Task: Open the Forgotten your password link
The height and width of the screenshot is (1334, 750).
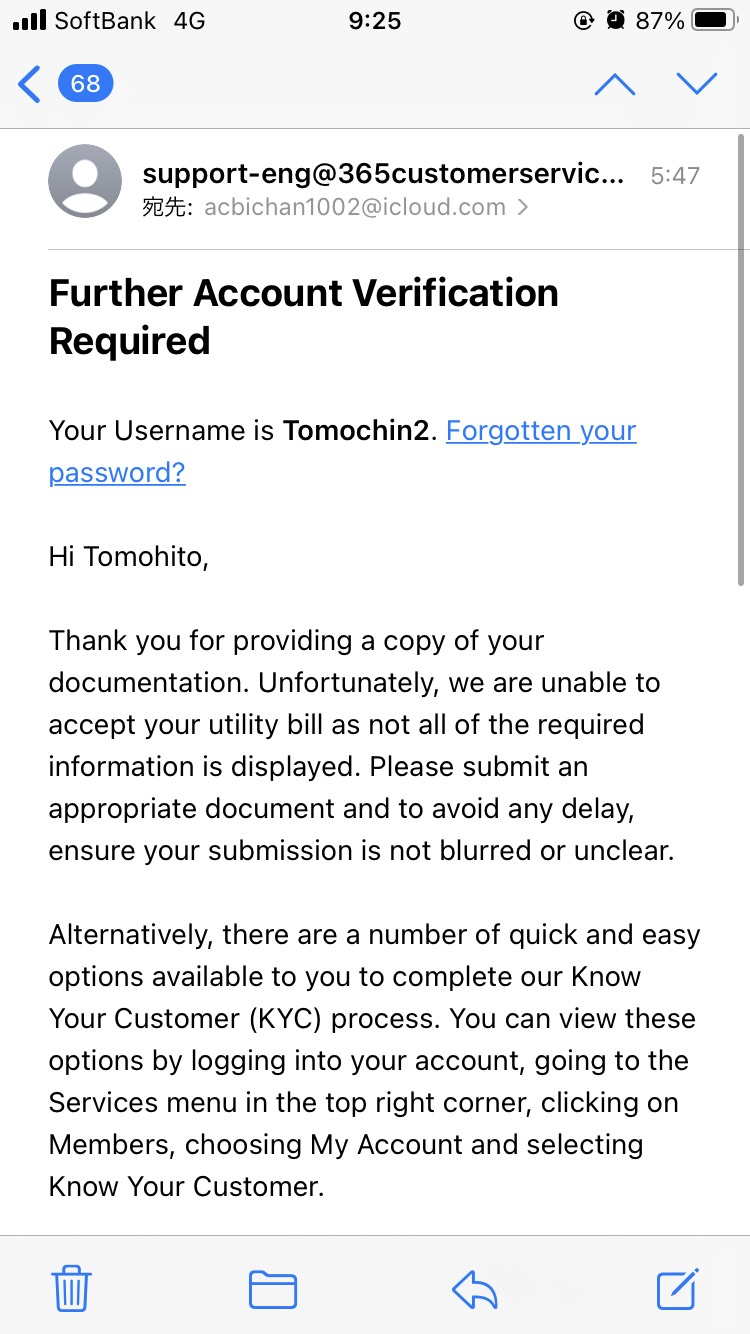Action: point(342,451)
